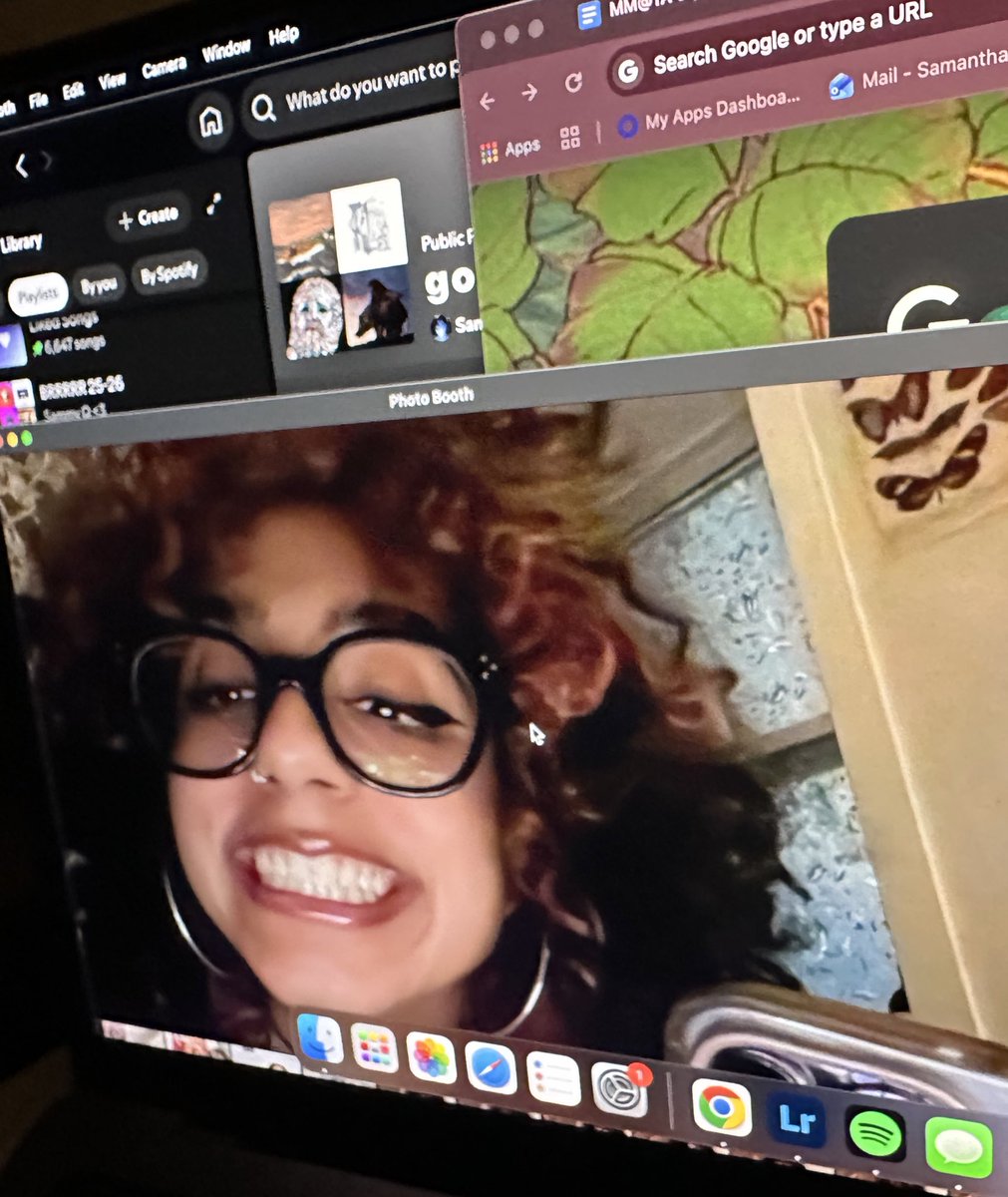Viewport: 1008px width, 1197px height.
Task: Open the Camera menu
Action: click(x=164, y=67)
